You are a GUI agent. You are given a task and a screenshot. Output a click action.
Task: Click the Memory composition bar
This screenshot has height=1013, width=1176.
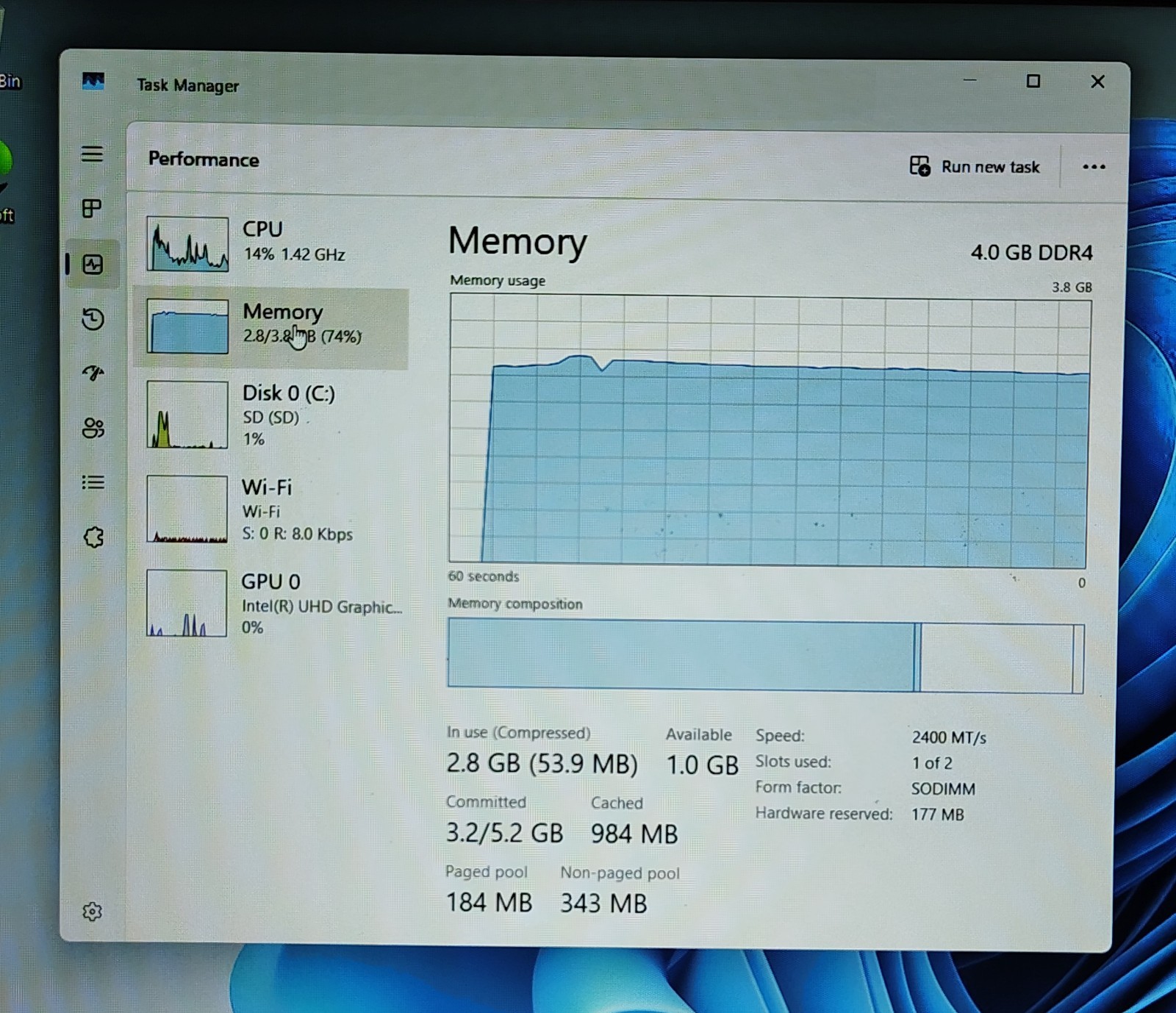click(x=766, y=655)
